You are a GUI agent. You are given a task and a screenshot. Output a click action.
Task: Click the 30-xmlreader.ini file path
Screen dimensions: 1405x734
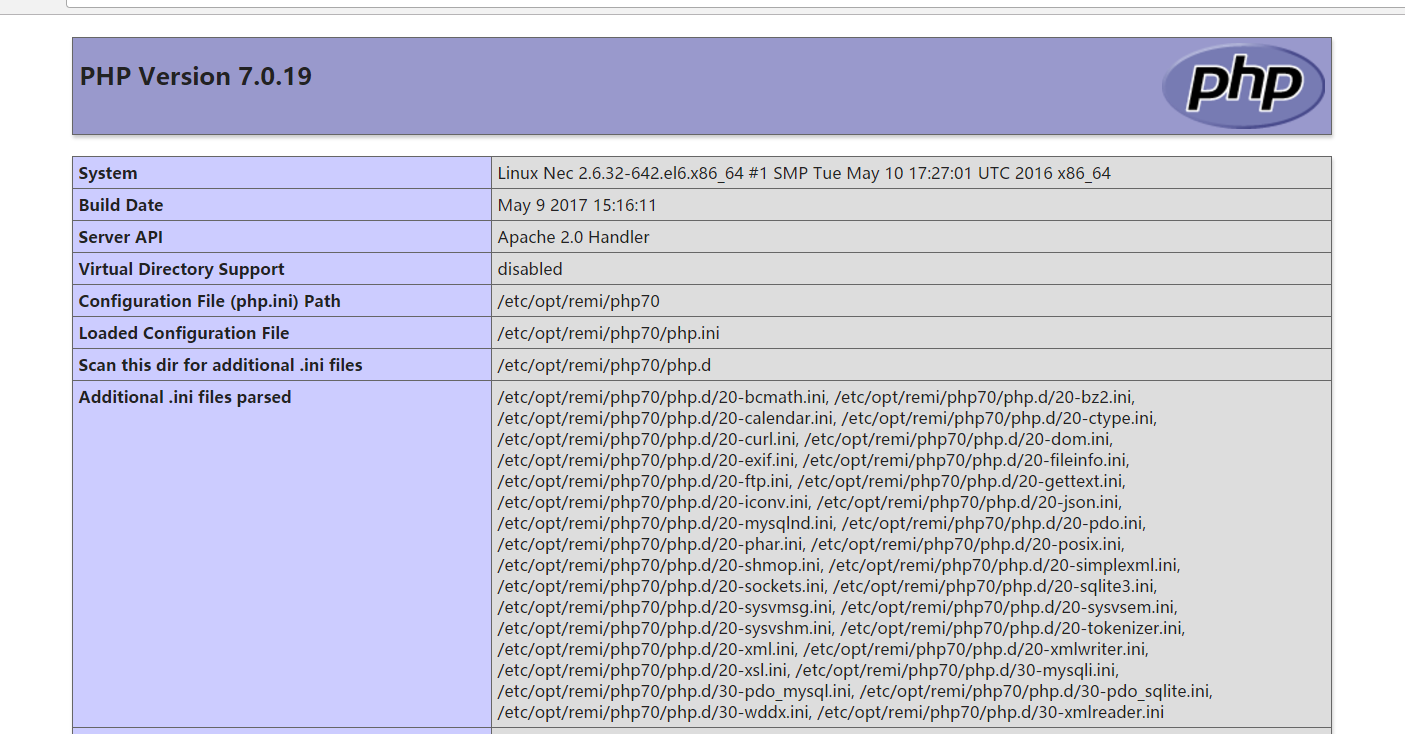pos(991,712)
